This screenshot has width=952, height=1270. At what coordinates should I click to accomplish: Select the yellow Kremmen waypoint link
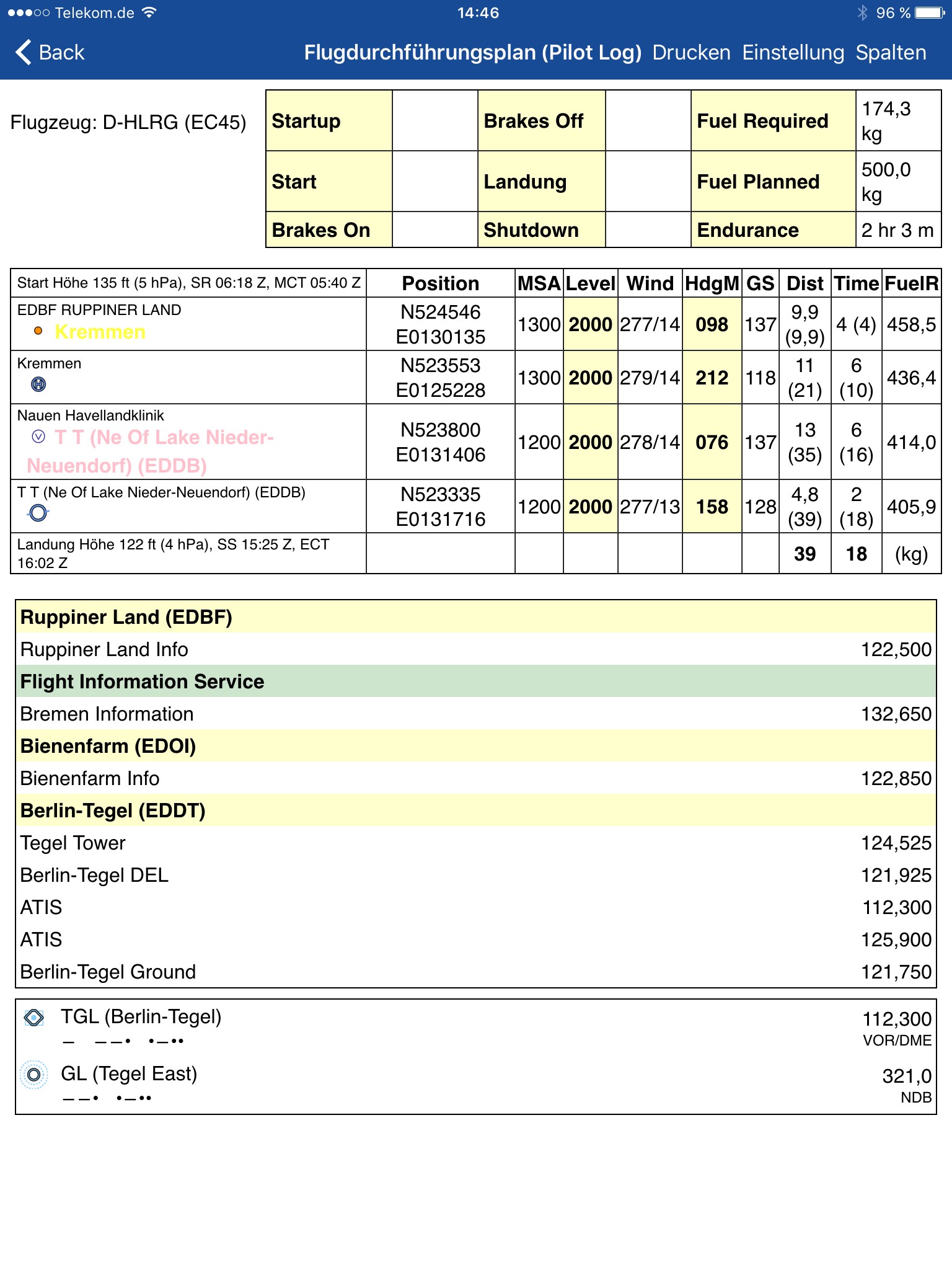pos(100,332)
